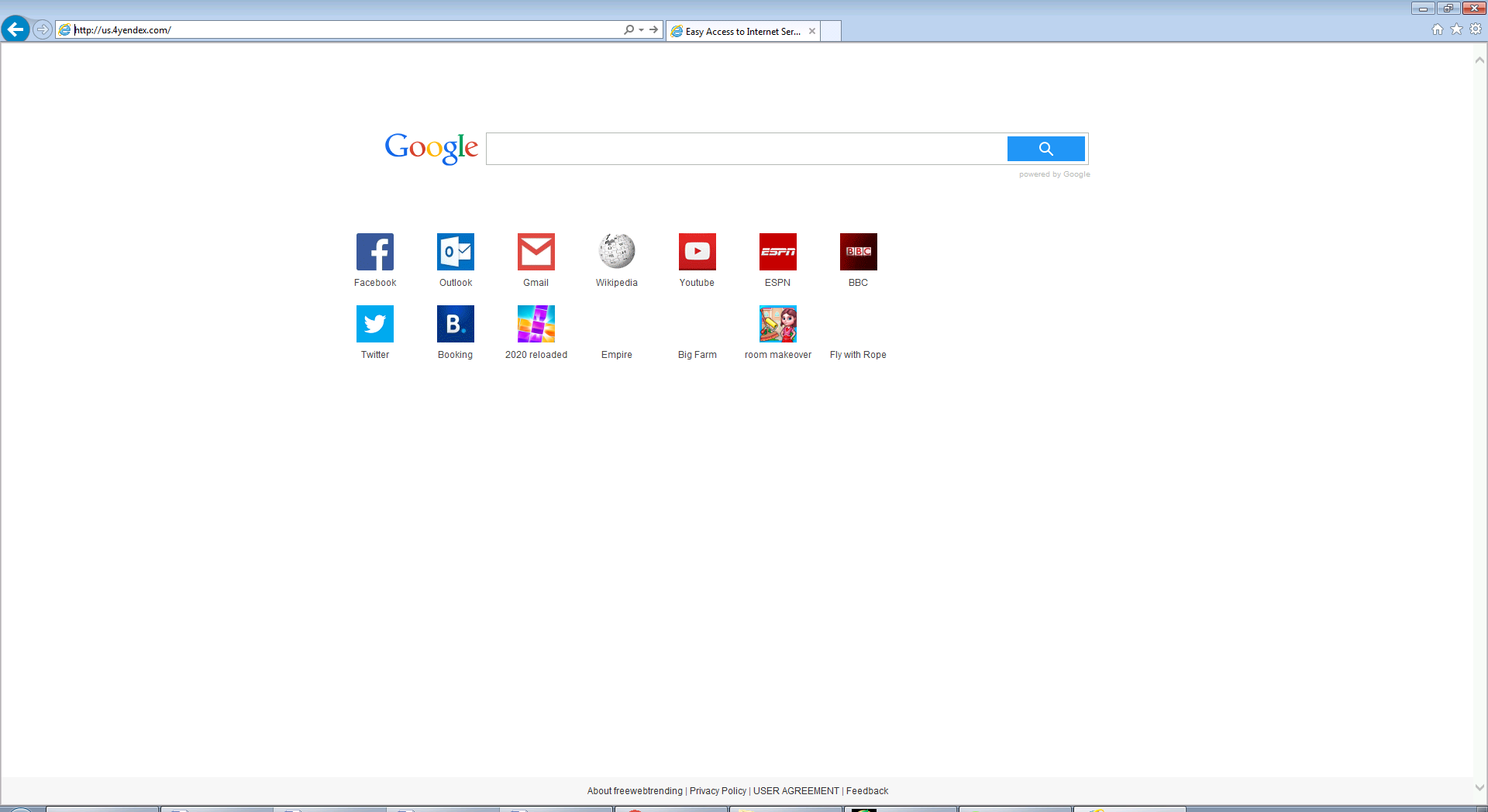Open the 2020 reloaded game icon
The image size is (1488, 812).
(x=536, y=324)
